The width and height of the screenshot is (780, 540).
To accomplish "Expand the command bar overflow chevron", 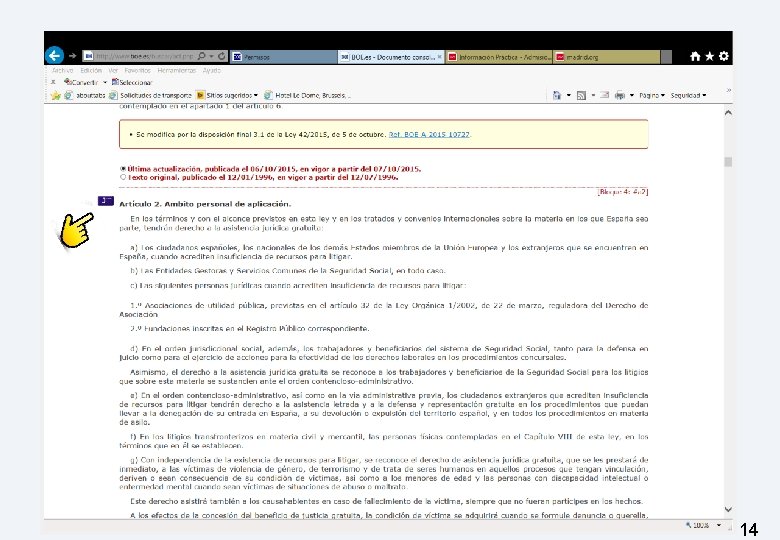I will (x=728, y=90).
